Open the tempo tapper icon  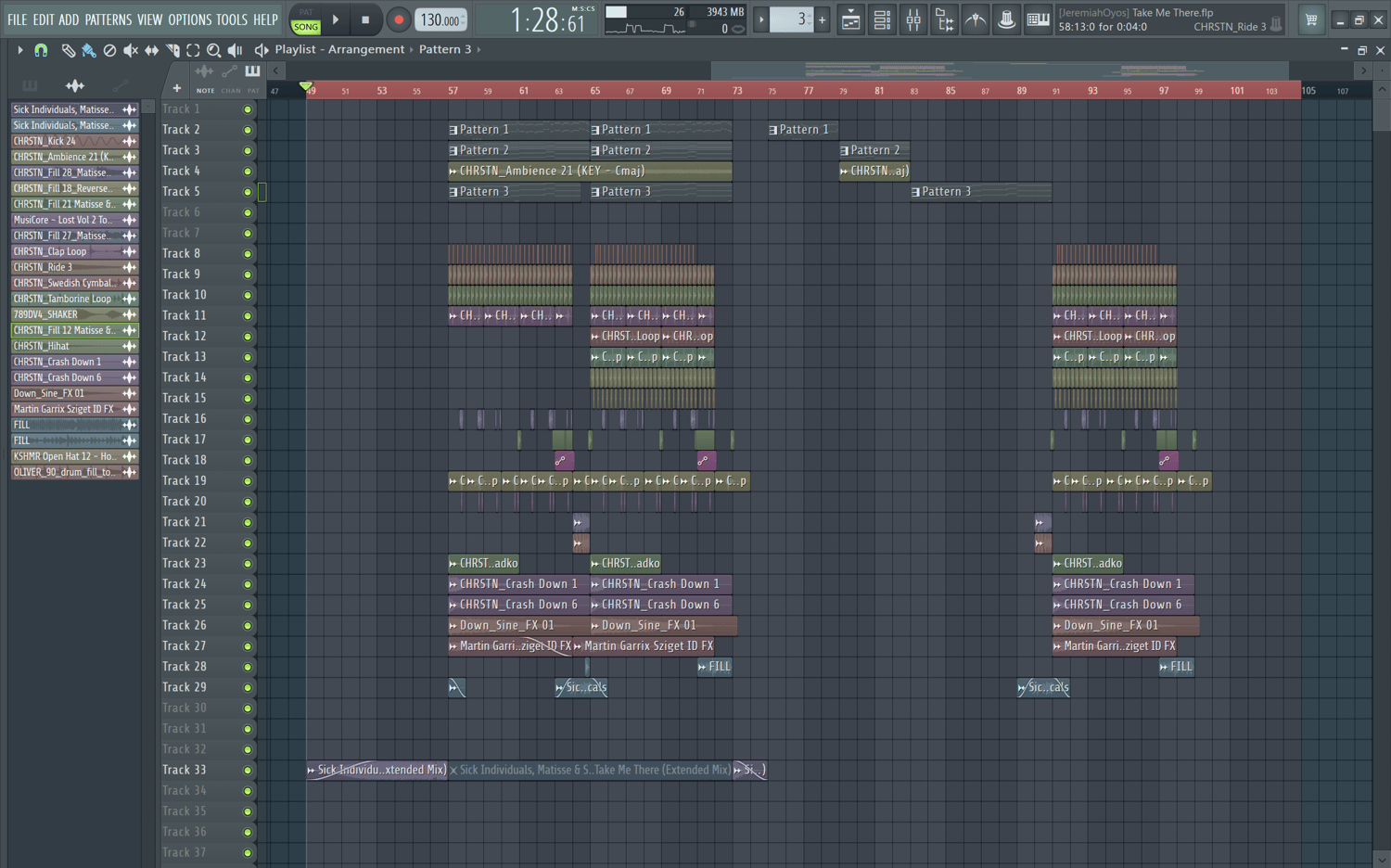click(976, 19)
